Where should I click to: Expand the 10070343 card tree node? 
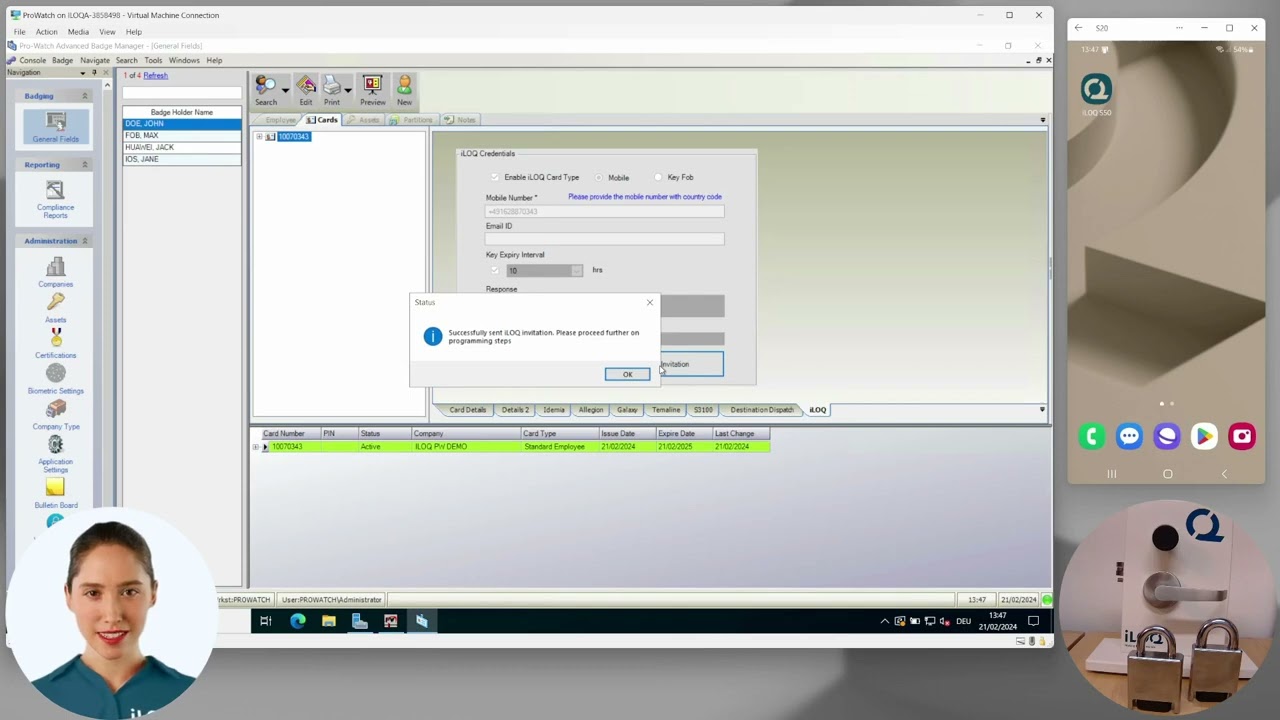[x=259, y=137]
